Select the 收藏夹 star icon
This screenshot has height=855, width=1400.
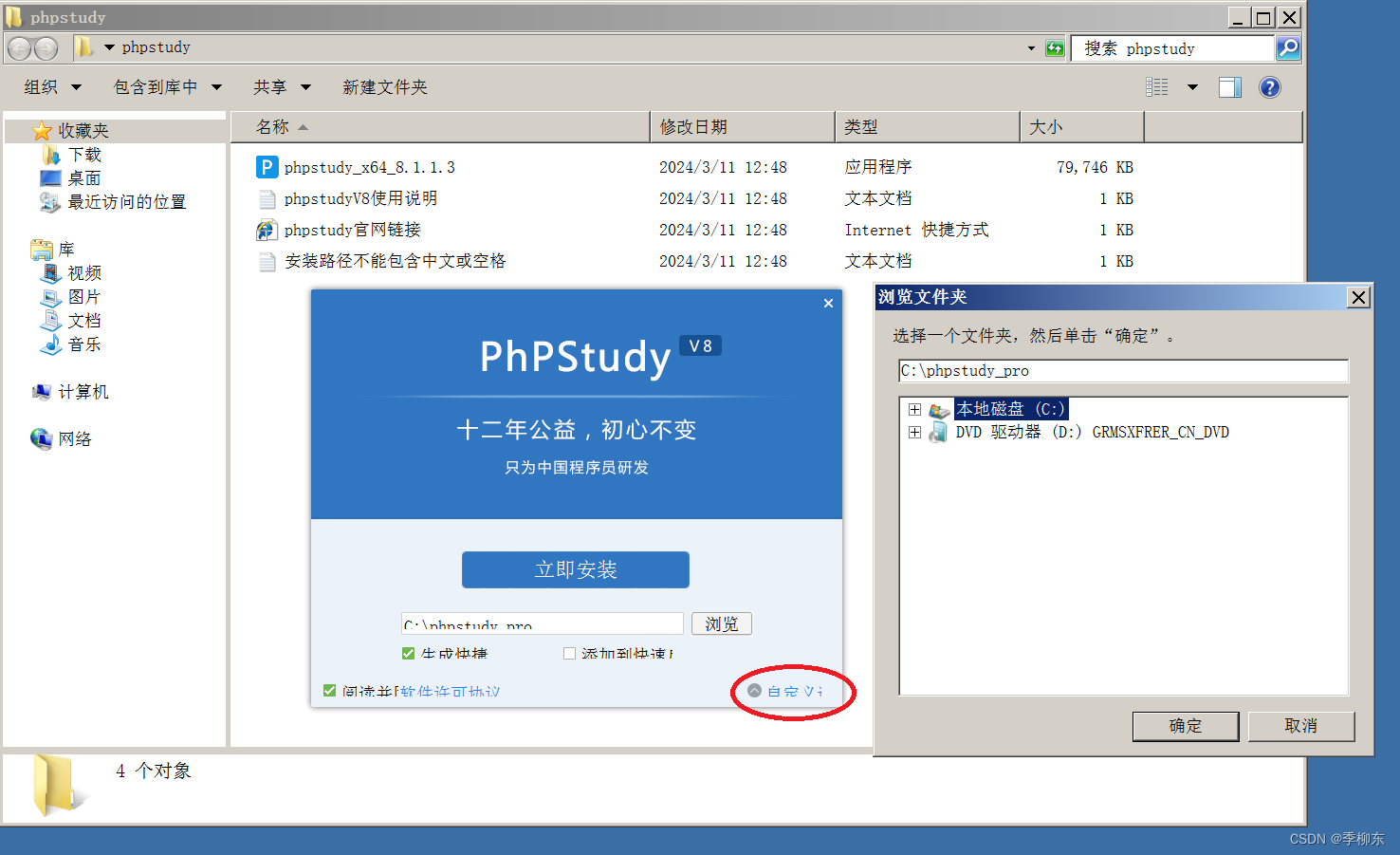tap(42, 131)
